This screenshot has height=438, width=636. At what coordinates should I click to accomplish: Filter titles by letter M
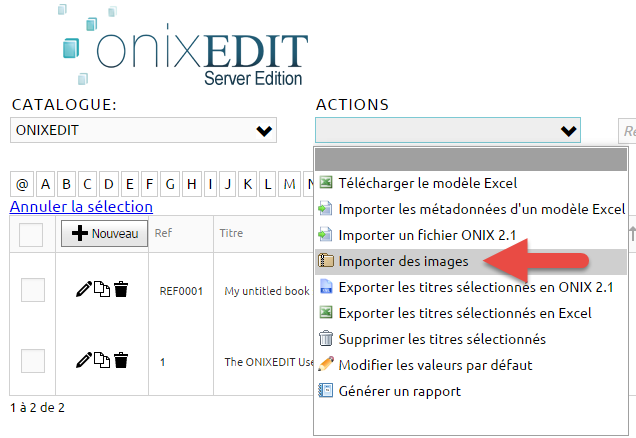tap(289, 185)
